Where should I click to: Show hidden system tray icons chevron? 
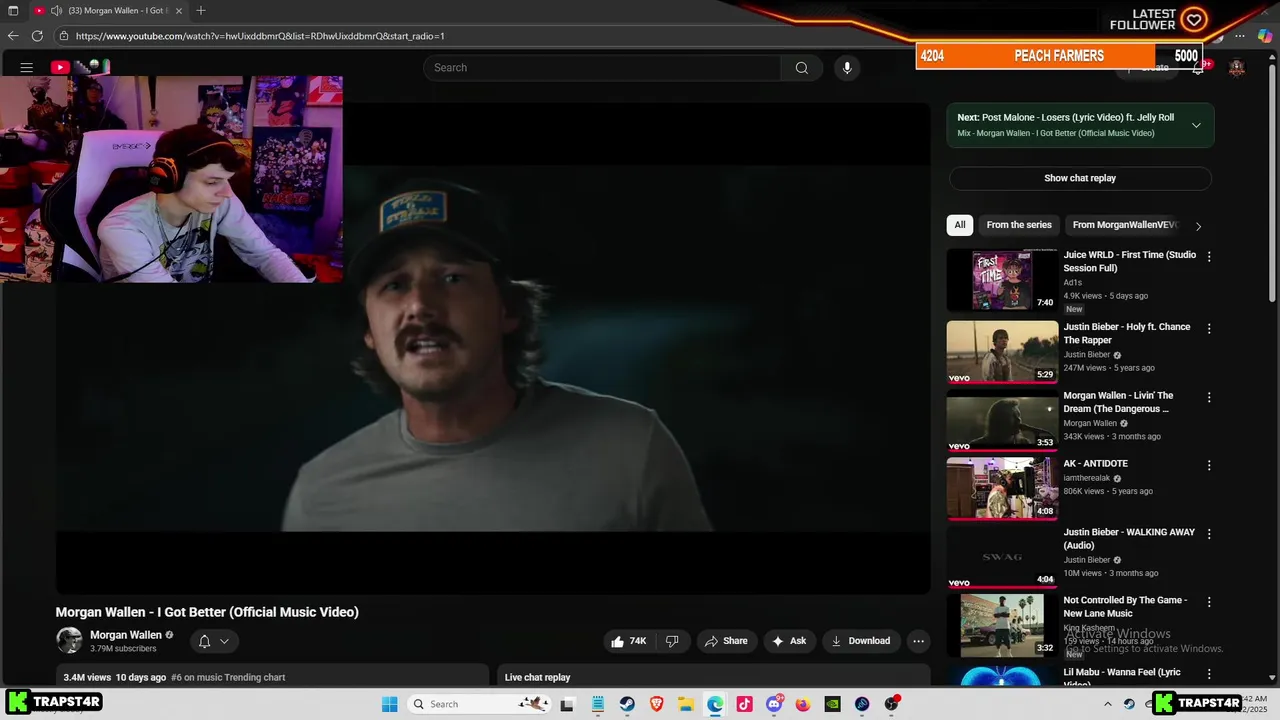(1107, 704)
